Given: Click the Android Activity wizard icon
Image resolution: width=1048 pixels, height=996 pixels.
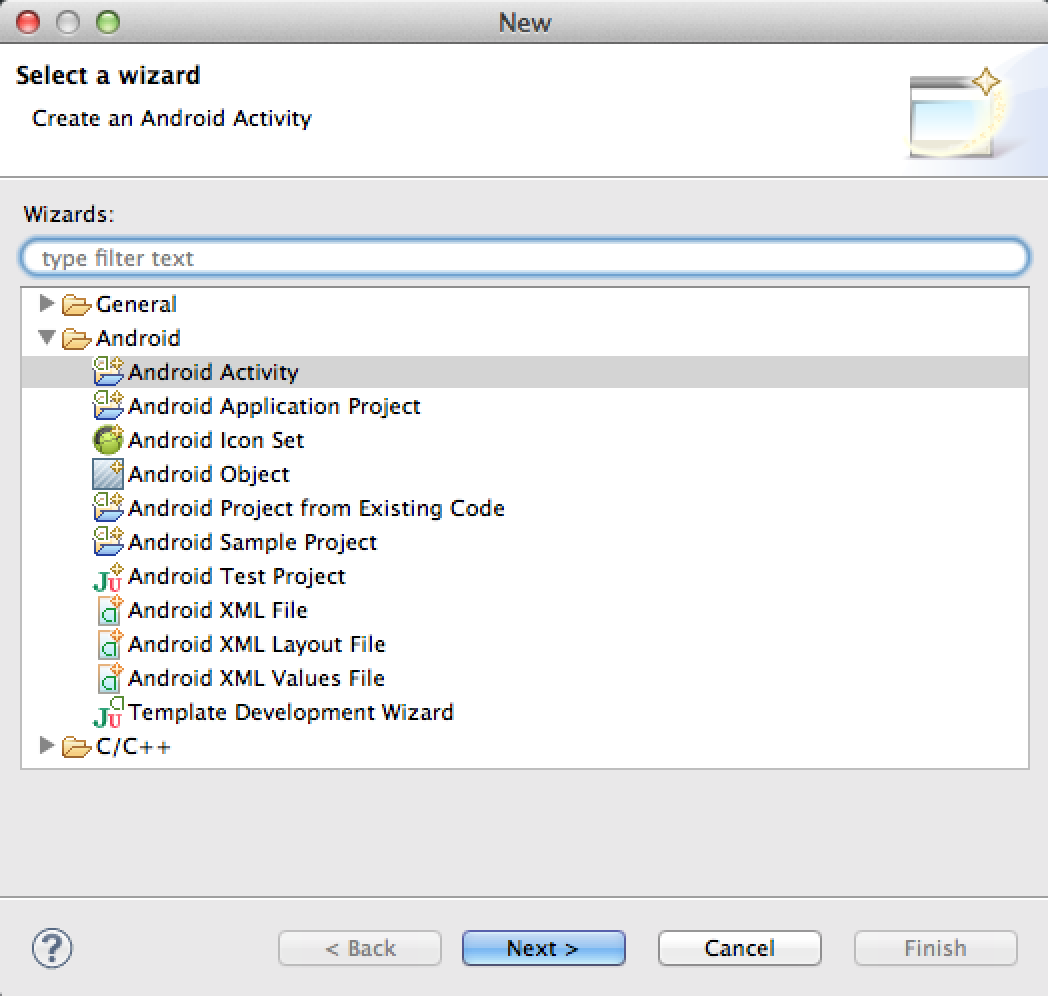Looking at the screenshot, I should coord(108,372).
